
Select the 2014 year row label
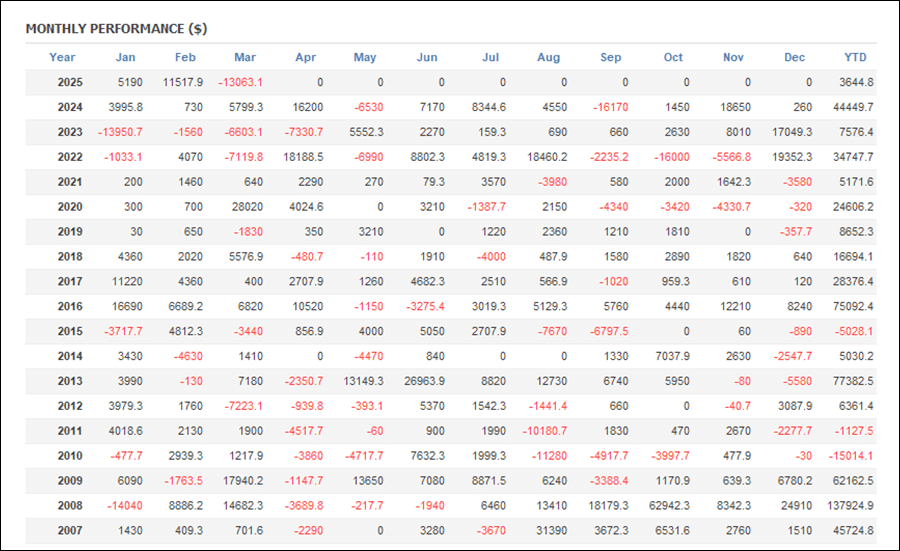pos(70,356)
